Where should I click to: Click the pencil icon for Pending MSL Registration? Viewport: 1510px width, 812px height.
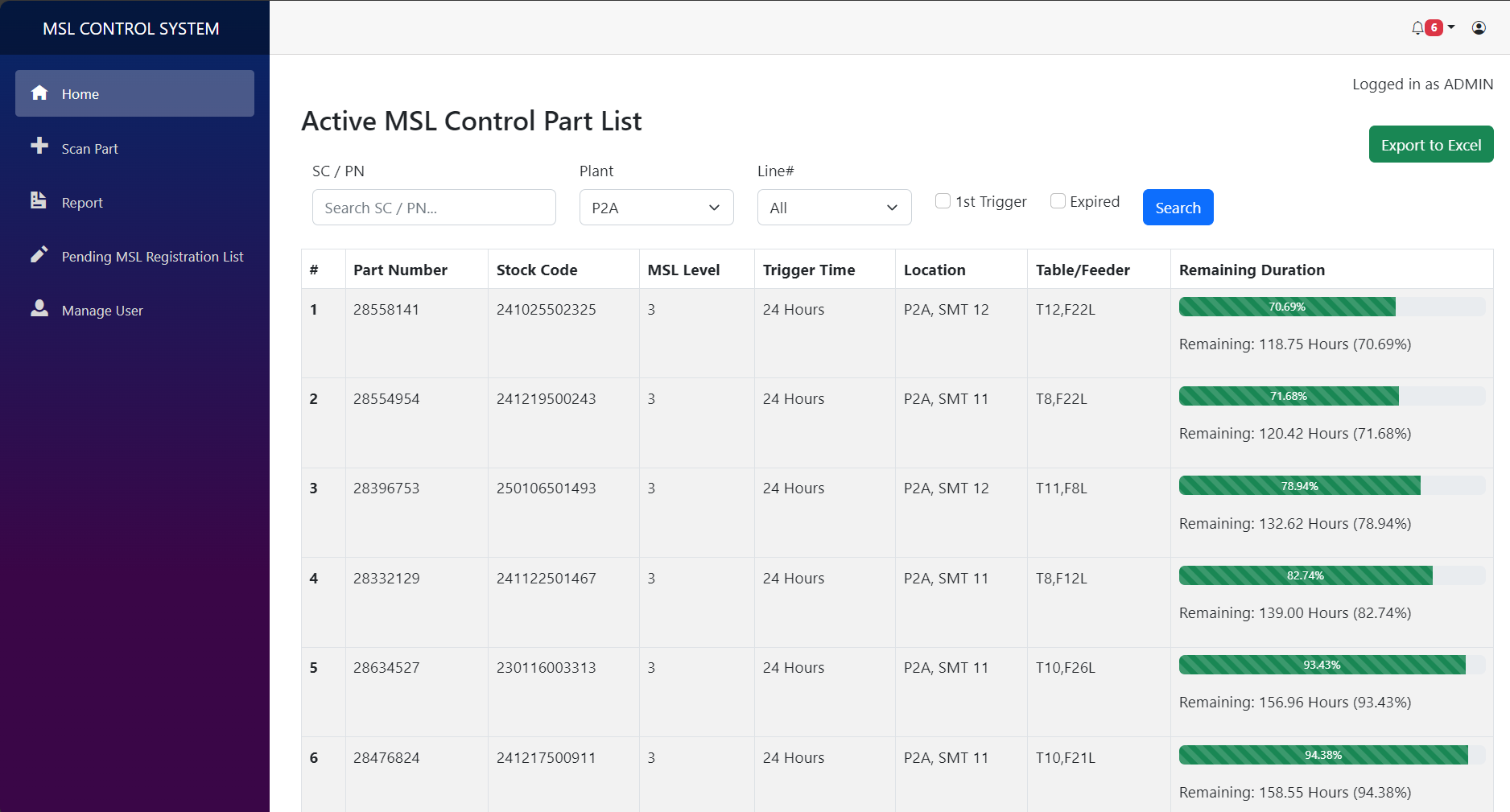pyautogui.click(x=39, y=255)
